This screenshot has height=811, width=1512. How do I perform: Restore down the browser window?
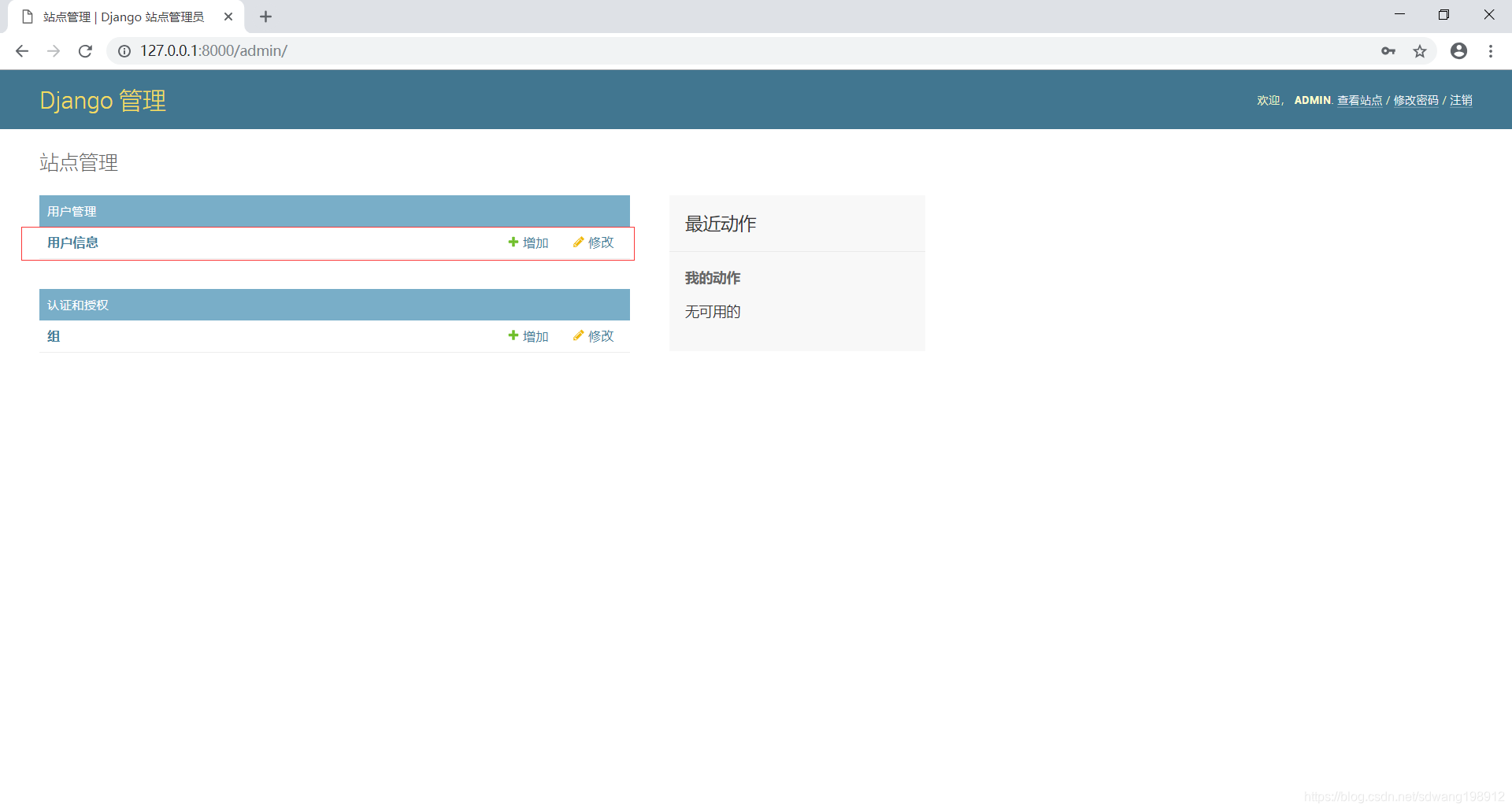[x=1443, y=15]
